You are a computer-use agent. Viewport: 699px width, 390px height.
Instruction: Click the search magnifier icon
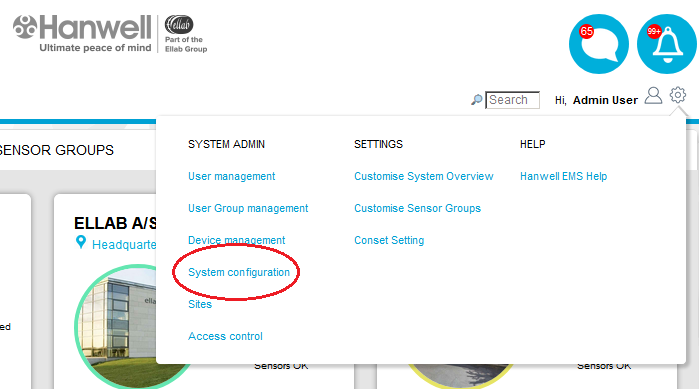click(x=477, y=100)
